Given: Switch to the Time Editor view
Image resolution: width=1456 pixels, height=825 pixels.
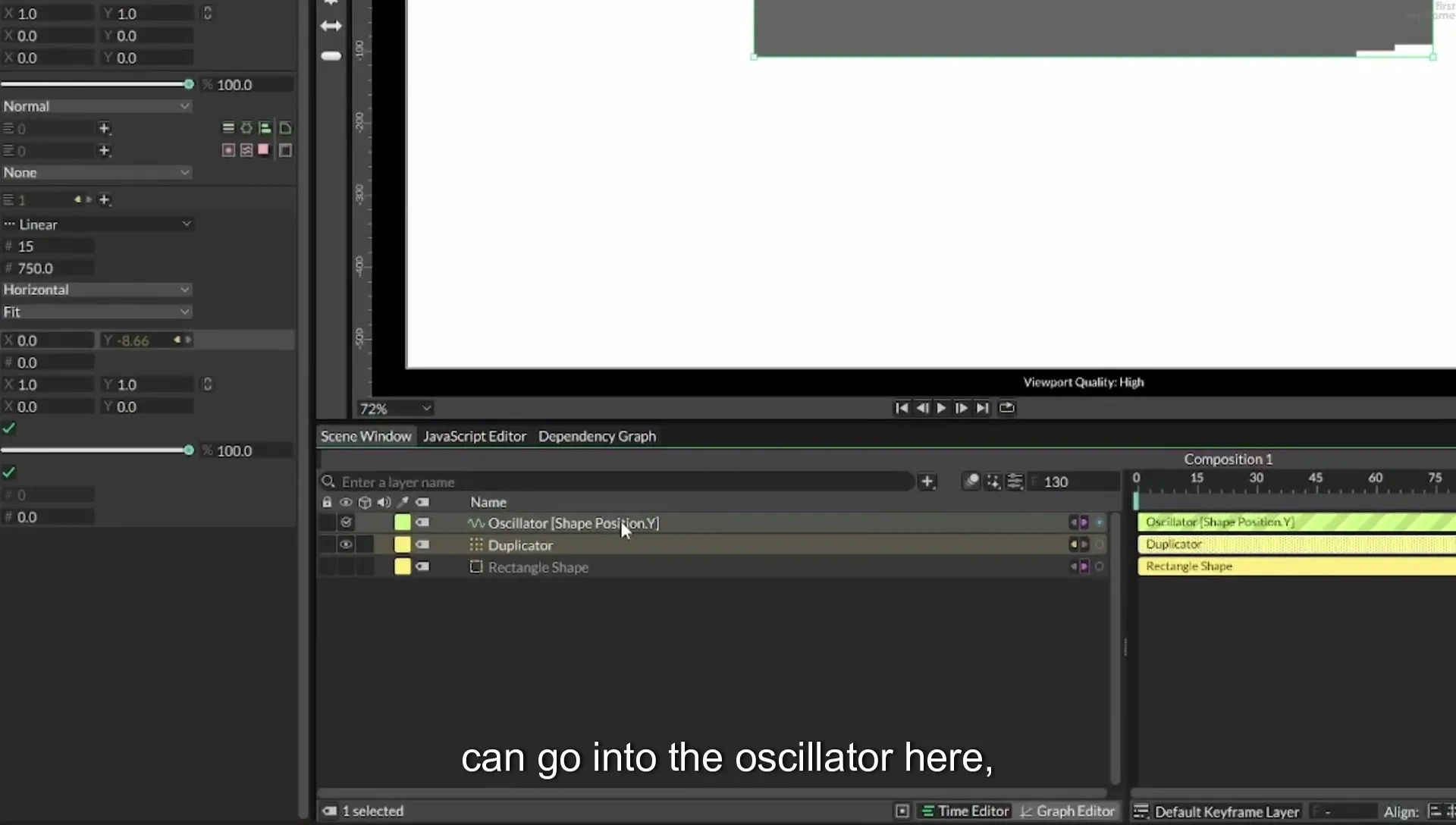Looking at the screenshot, I should click(x=965, y=811).
